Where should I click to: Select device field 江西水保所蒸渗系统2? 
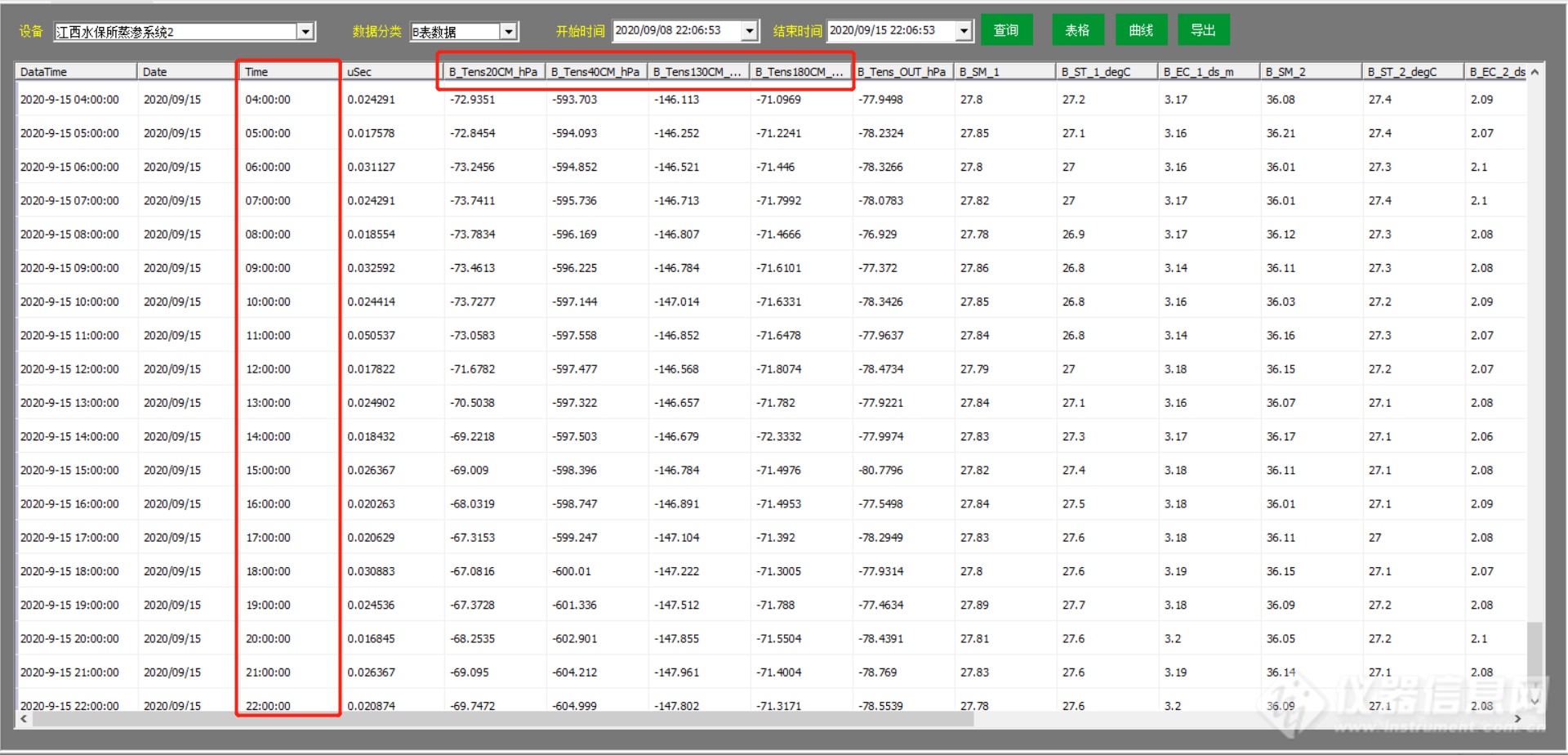176,32
